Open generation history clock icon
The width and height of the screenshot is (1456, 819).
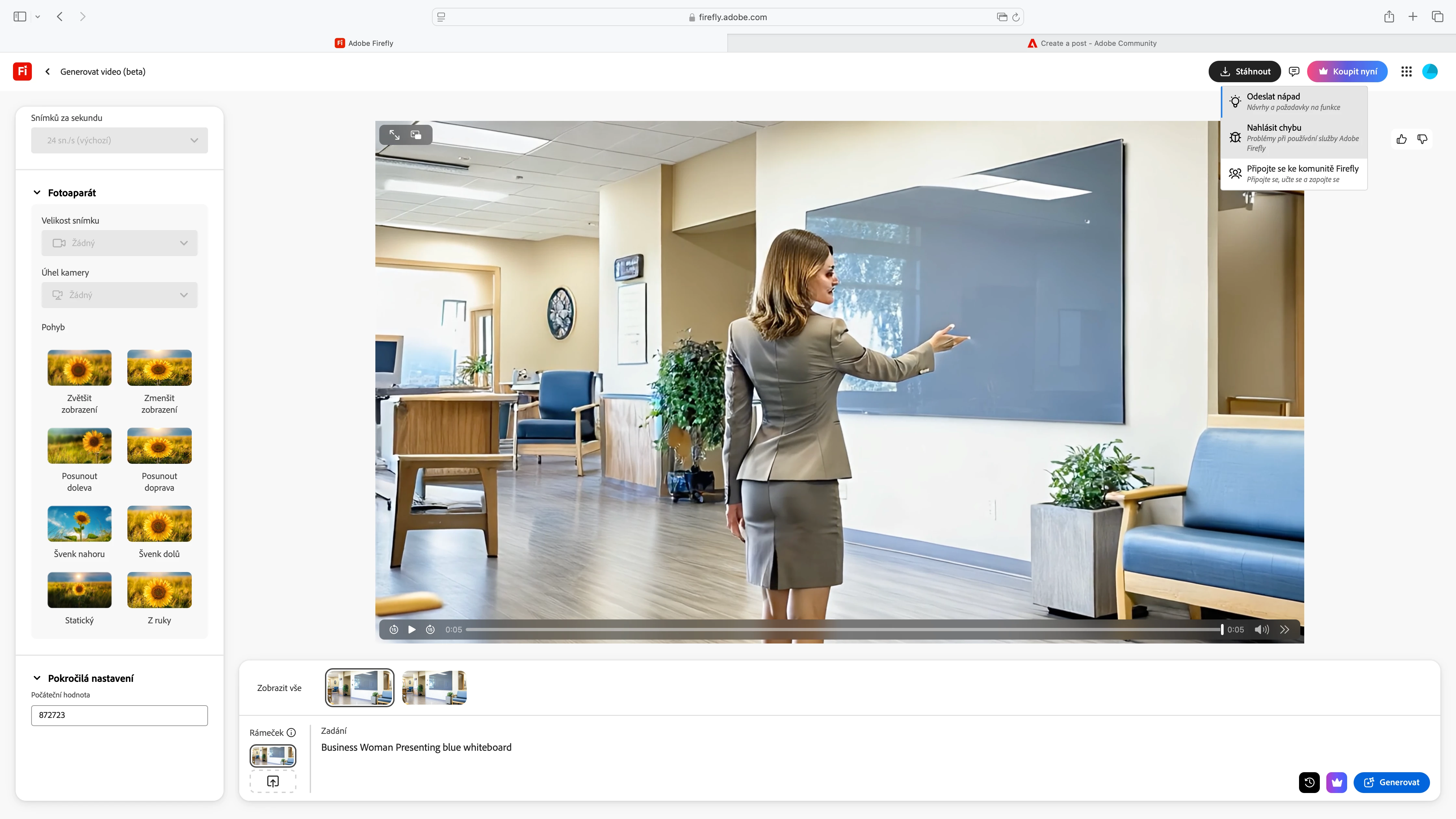[x=1309, y=782]
